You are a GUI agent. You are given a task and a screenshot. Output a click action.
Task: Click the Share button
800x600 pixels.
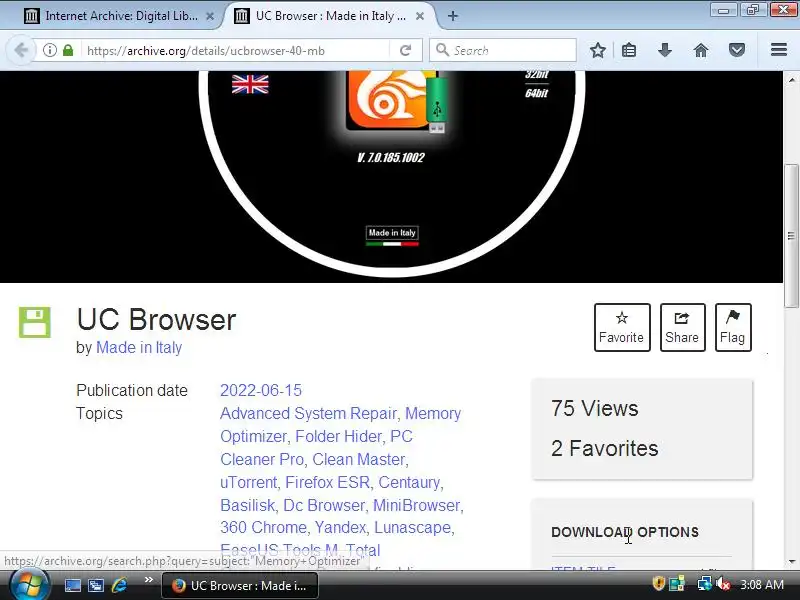[682, 328]
